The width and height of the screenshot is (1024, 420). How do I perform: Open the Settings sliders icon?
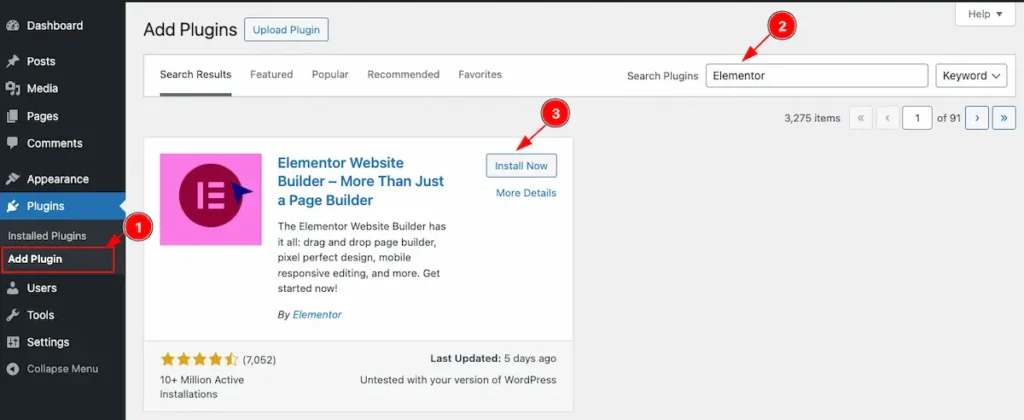[13, 342]
